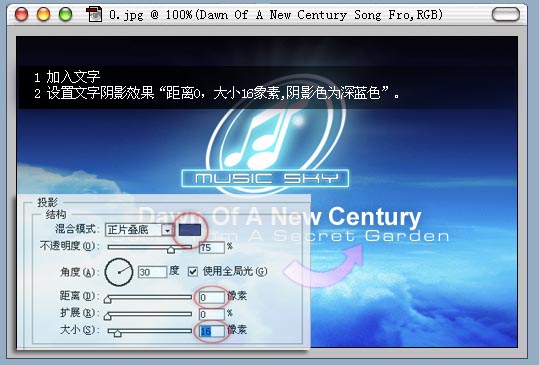Click the 角度 angle dial
Viewport: 539px width, 365px height.
pos(119,272)
